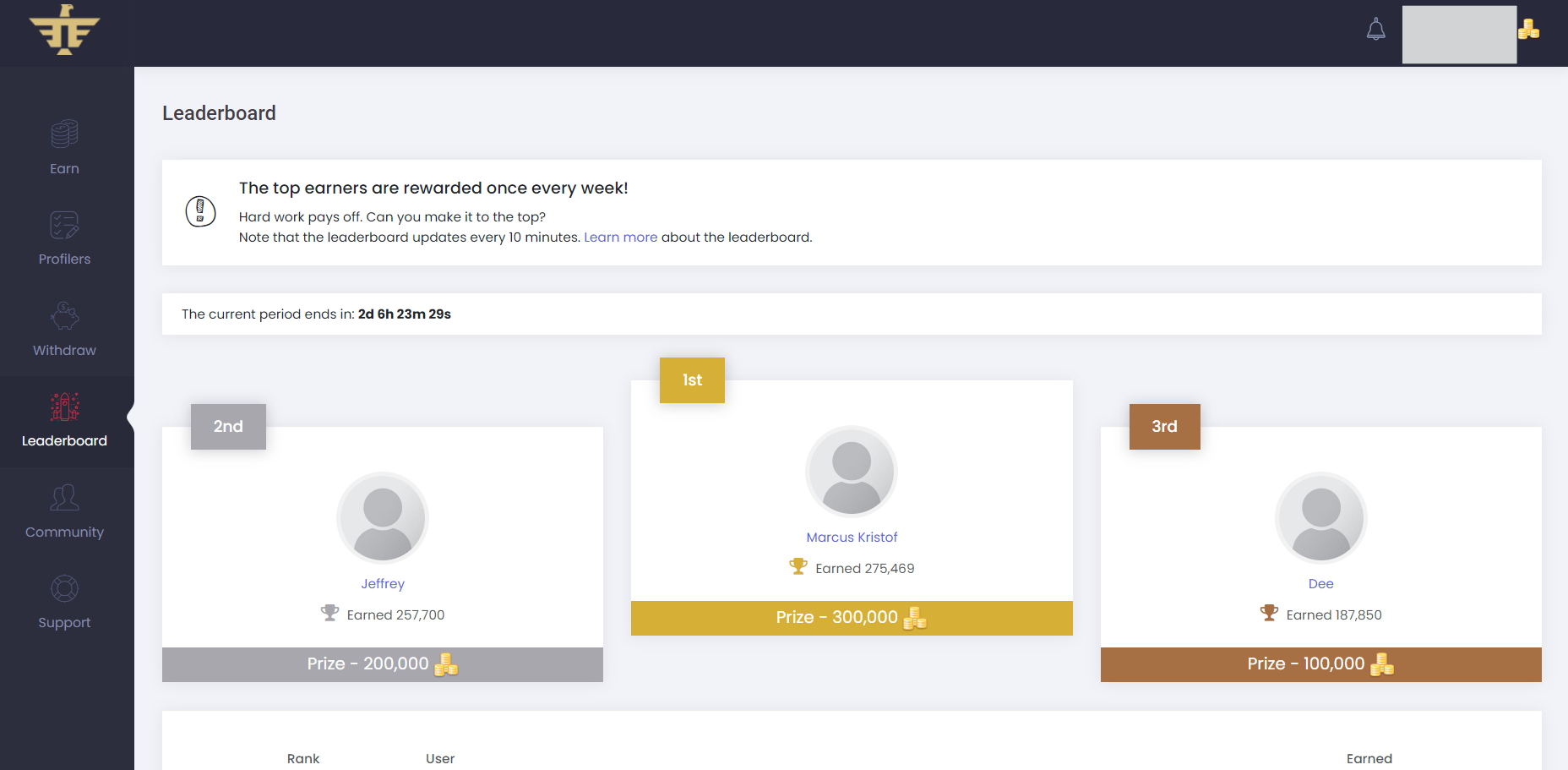Open Community from the sidebar

(64, 532)
